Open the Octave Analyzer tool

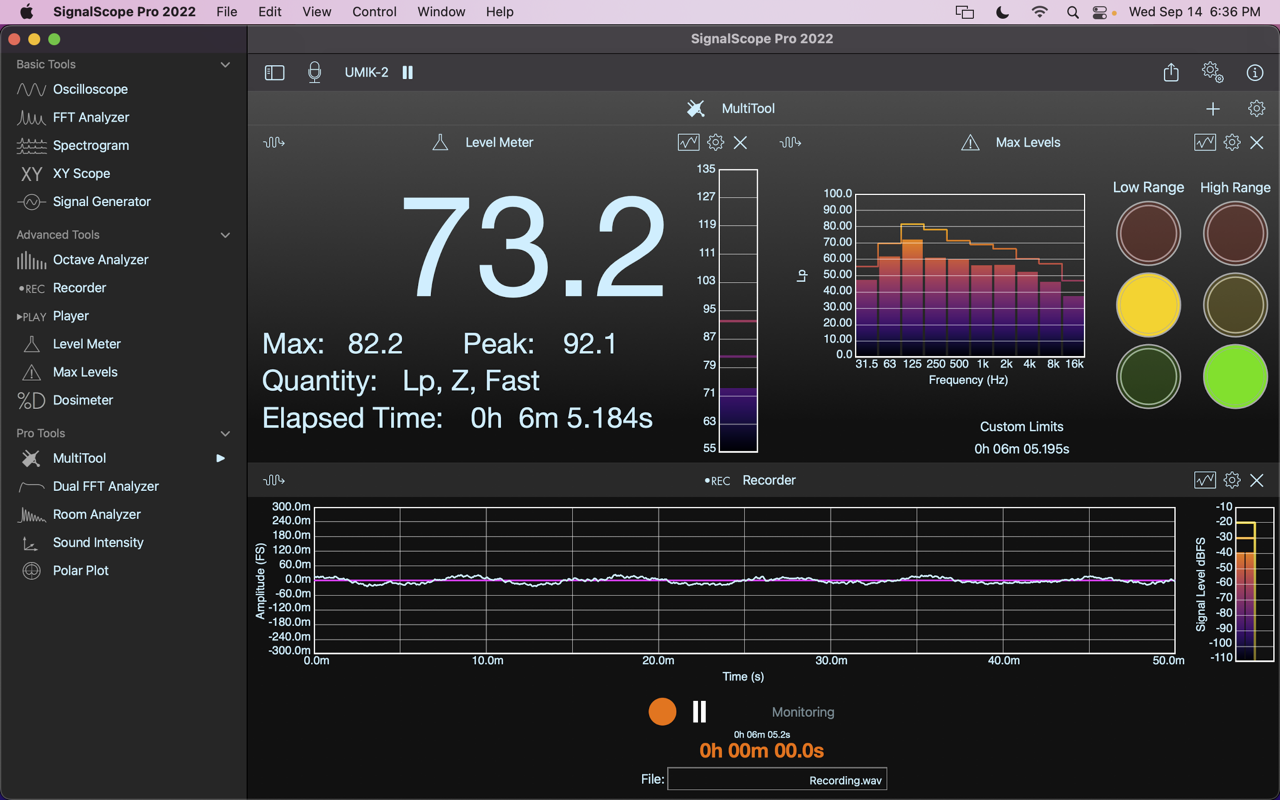pyautogui.click(x=100, y=259)
